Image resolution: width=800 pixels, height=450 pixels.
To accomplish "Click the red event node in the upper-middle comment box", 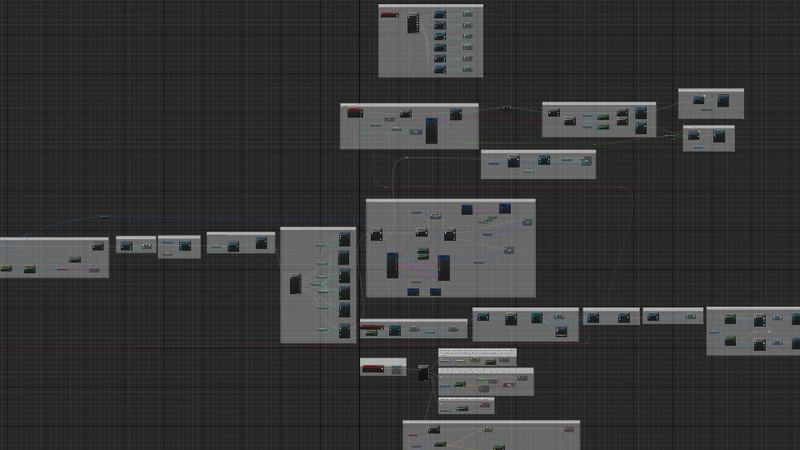I will (354, 113).
